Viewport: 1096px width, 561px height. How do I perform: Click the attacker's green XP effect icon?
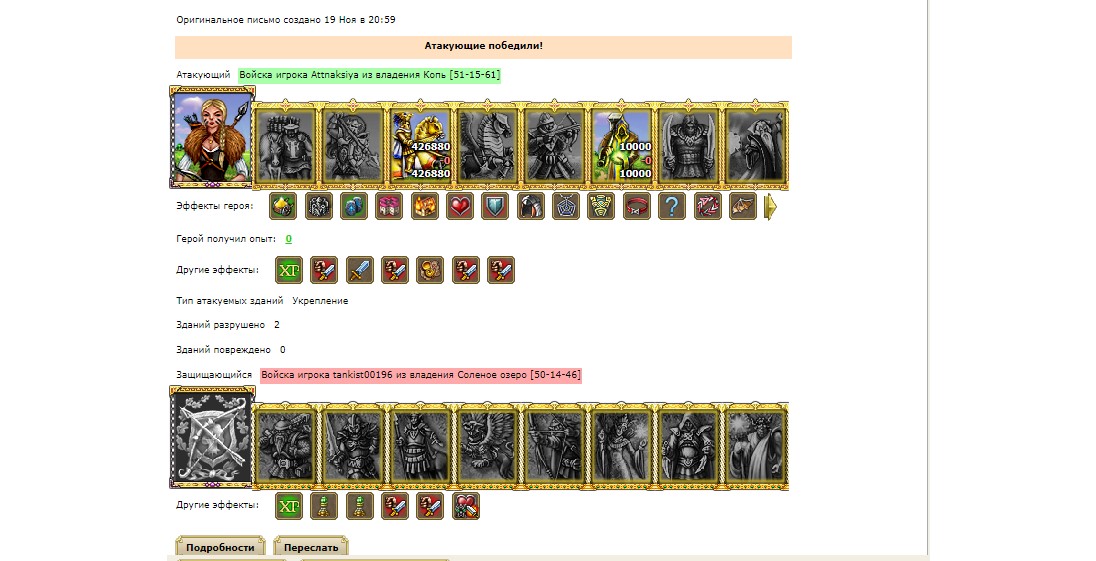tap(289, 270)
